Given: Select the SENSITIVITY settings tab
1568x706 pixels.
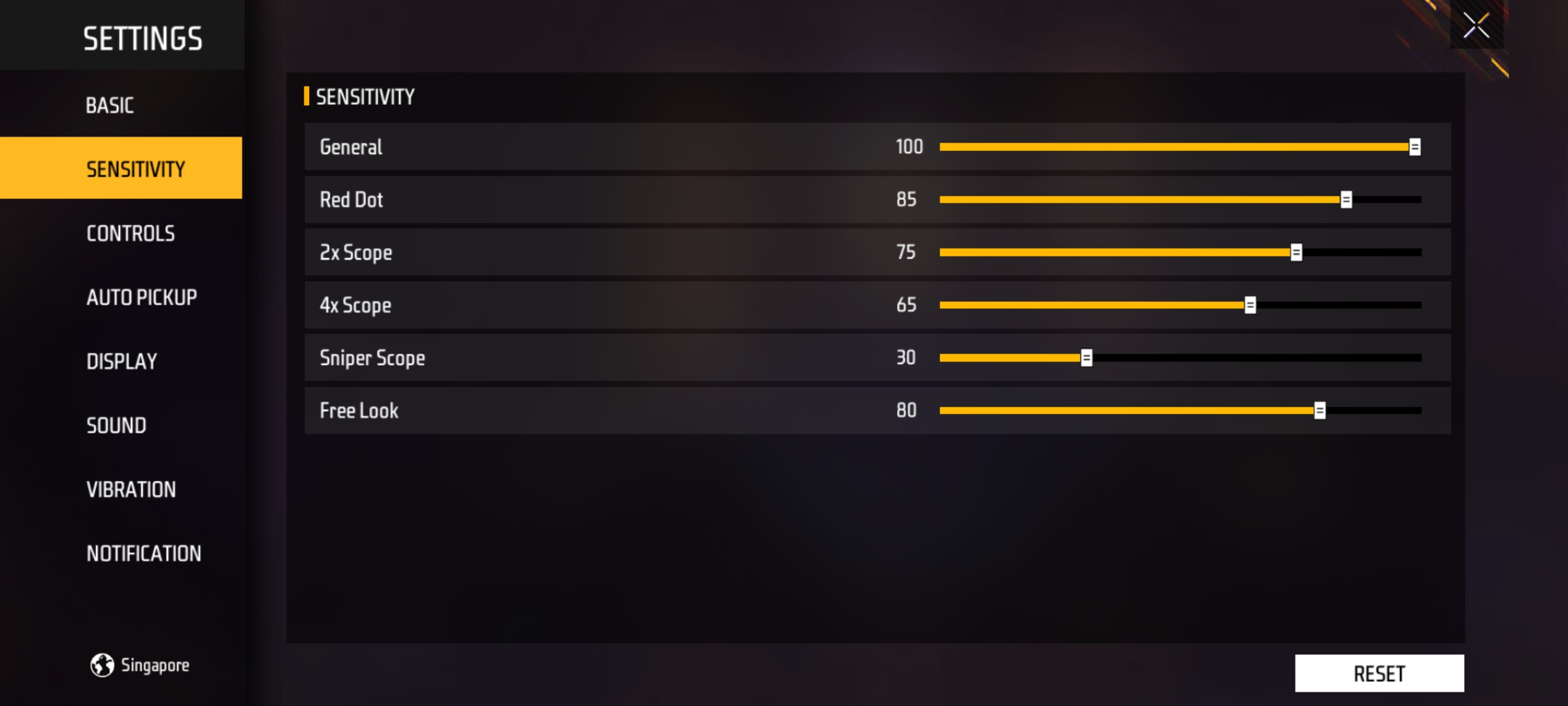Looking at the screenshot, I should (121, 167).
